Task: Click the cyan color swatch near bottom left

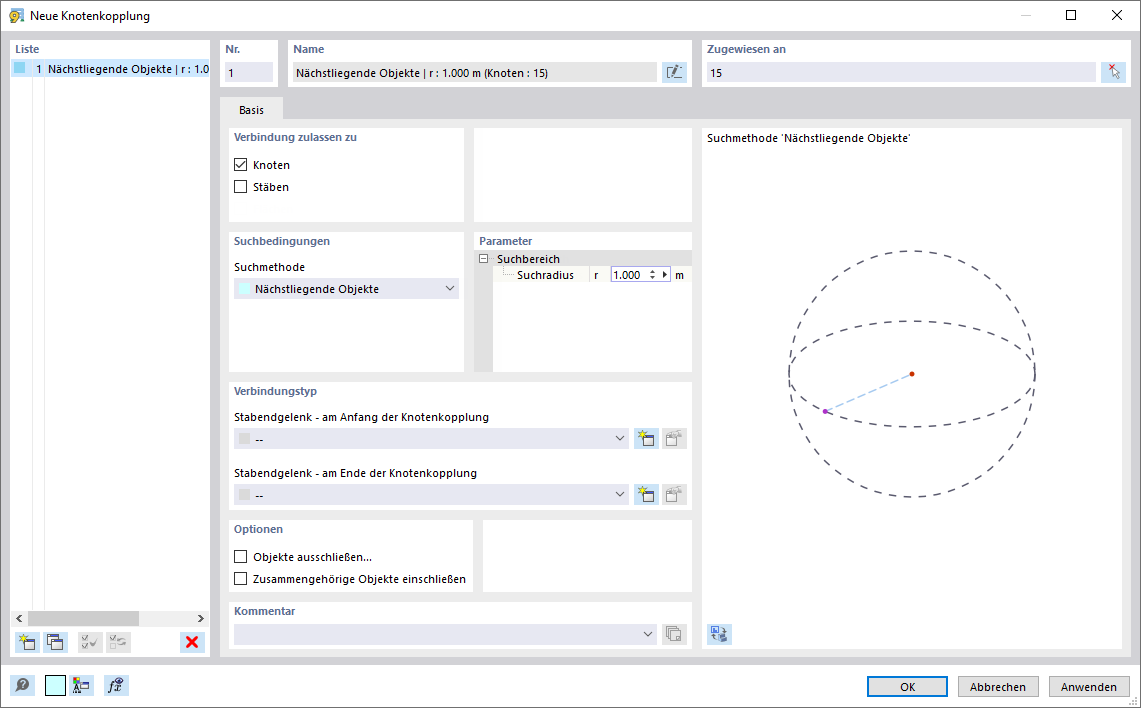Action: point(55,685)
